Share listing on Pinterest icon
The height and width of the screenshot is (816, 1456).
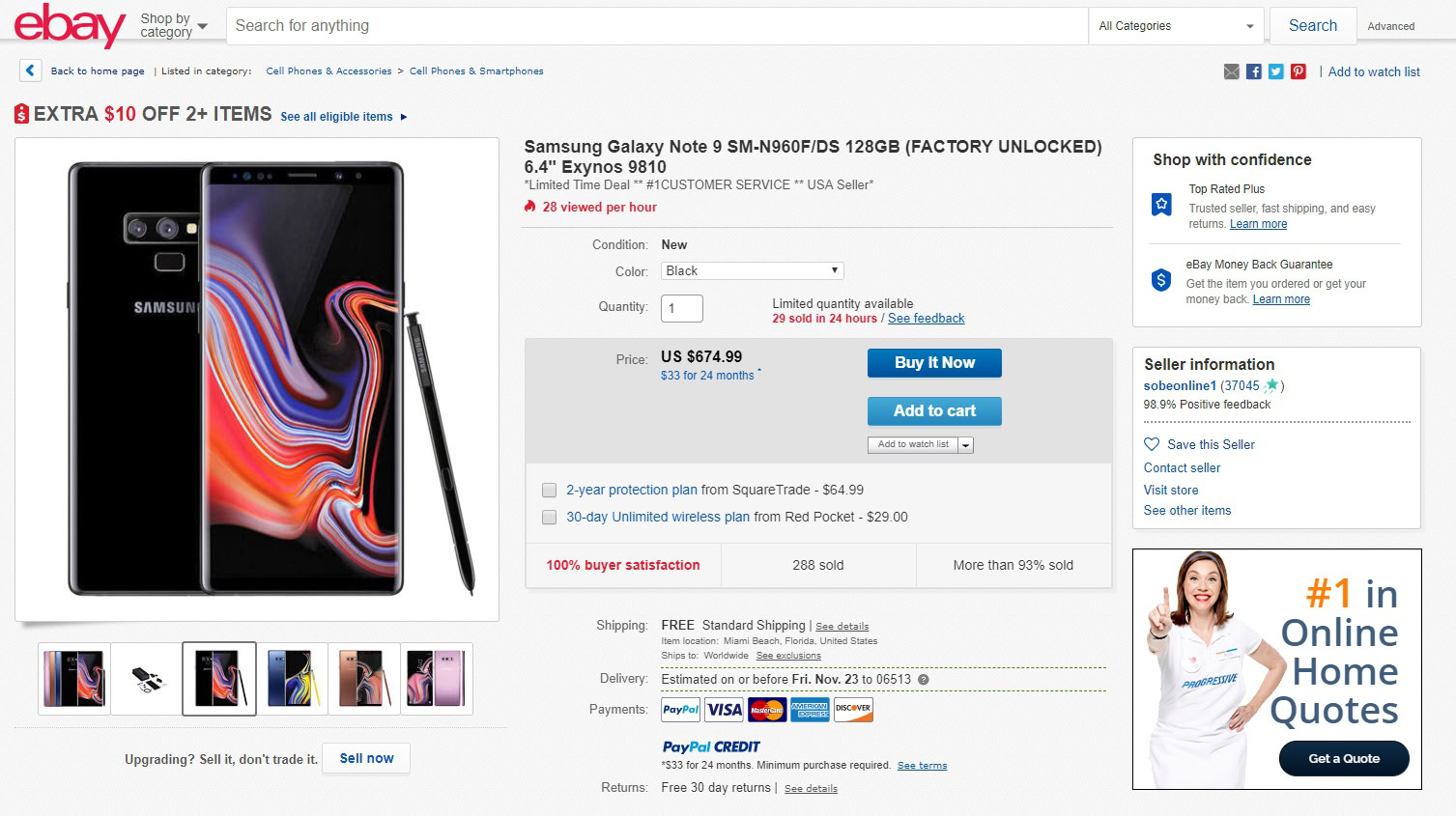[x=1299, y=71]
